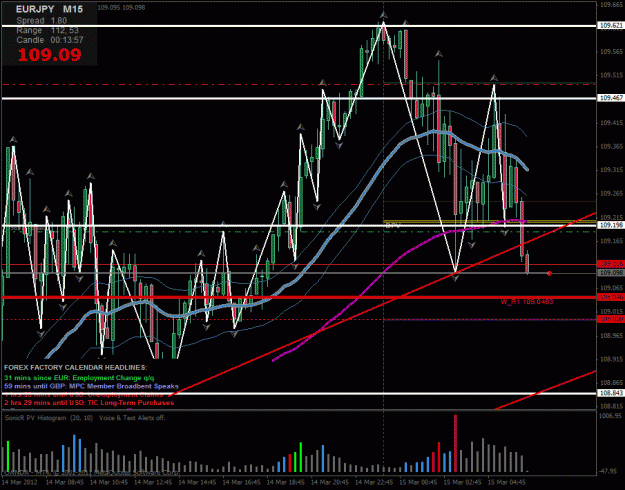
Task: Click the W_R1 109.0483 pivot label
Action: click(x=527, y=302)
